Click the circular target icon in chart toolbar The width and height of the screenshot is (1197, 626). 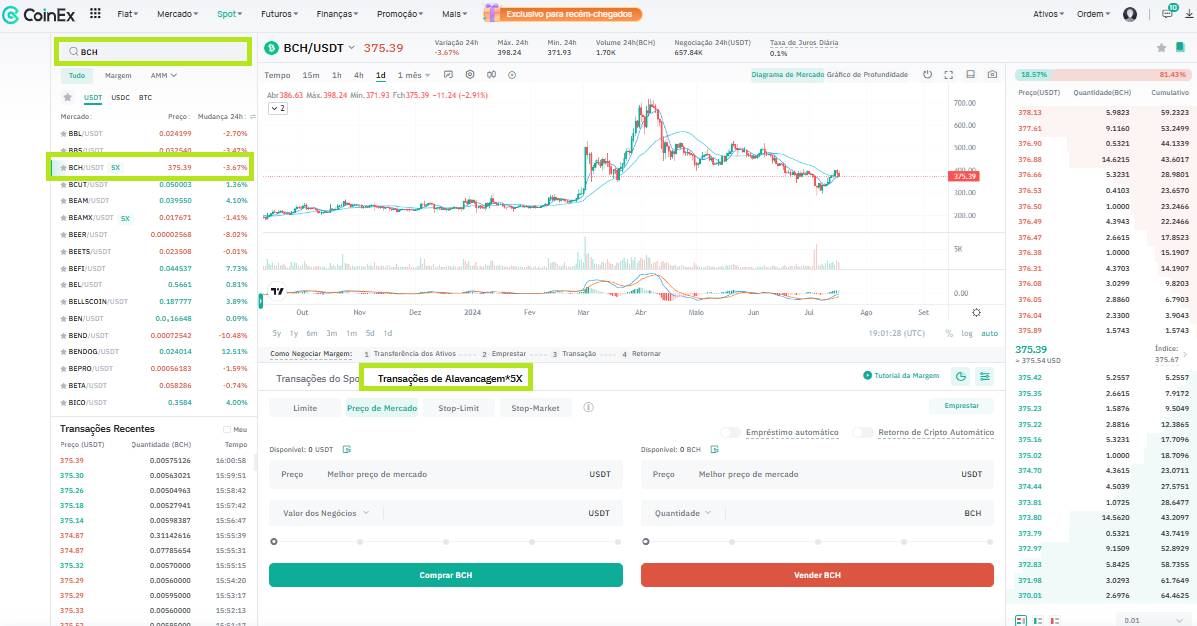512,75
